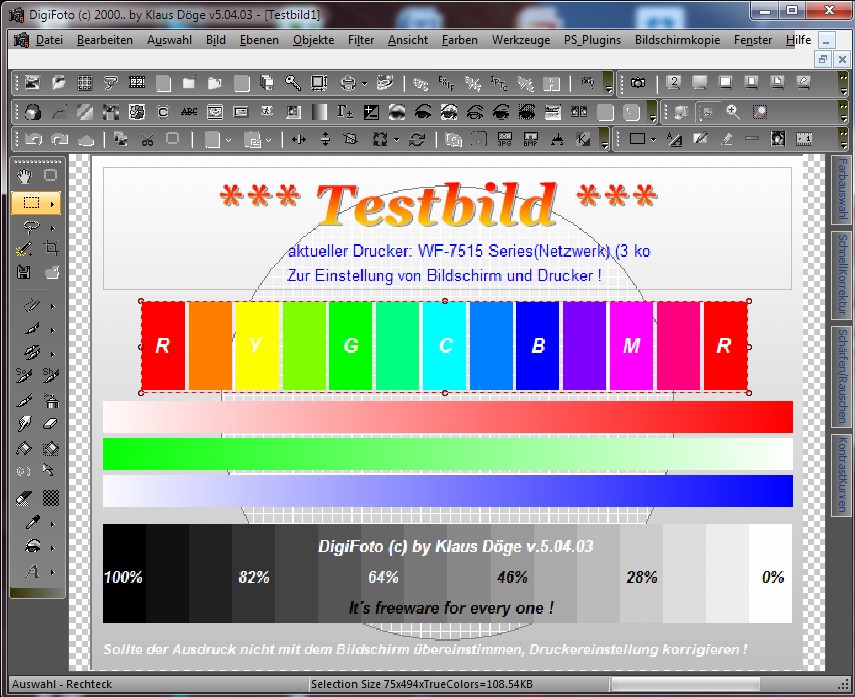855x697 pixels.
Task: Click the Save as BMP icon
Action: click(x=531, y=140)
